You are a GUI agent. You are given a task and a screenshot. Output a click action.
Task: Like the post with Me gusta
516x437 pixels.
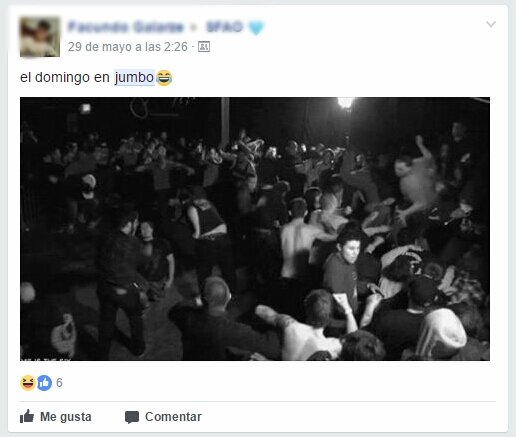56,417
